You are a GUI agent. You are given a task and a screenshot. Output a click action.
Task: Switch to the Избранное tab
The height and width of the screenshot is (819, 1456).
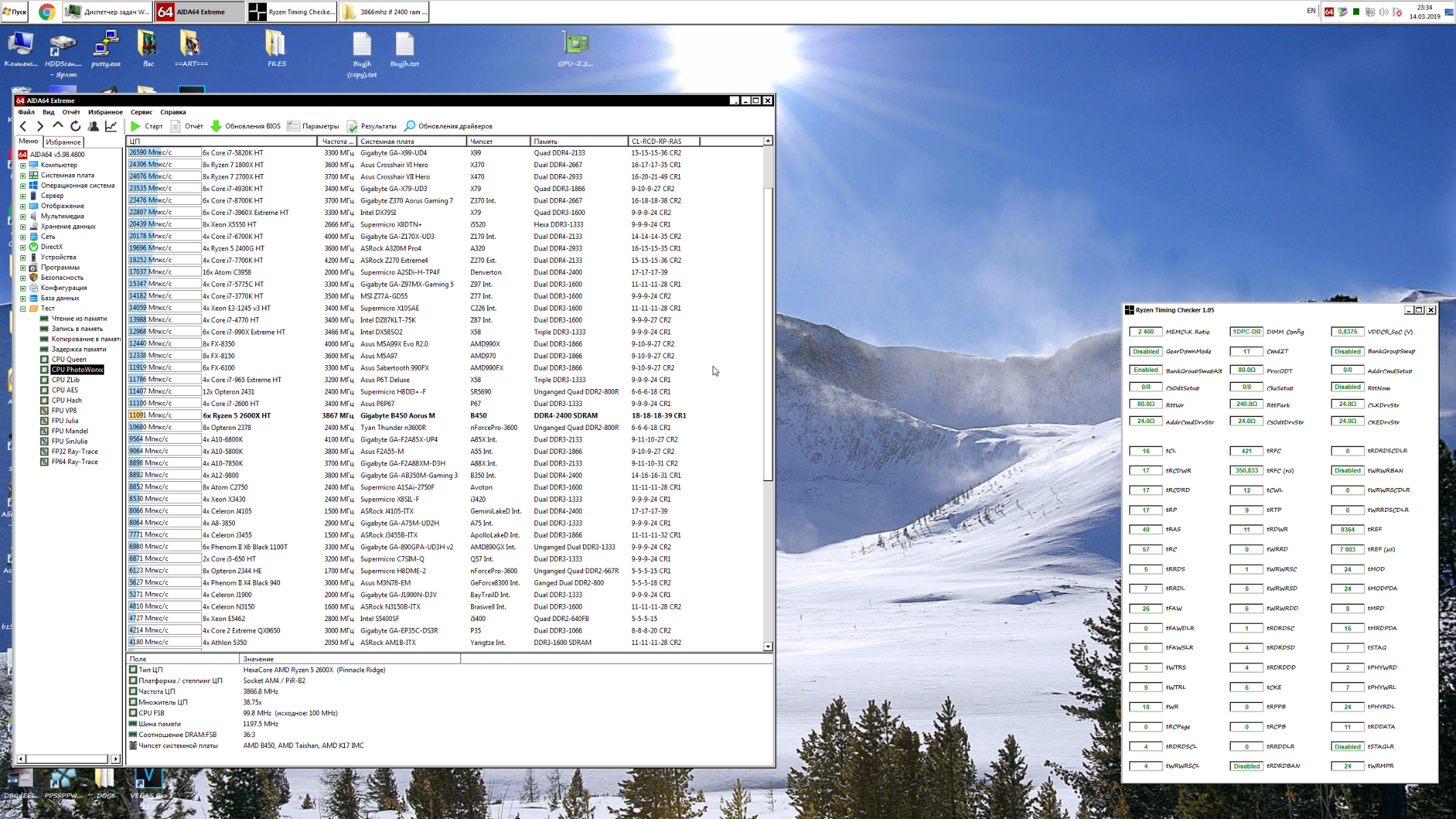pos(63,142)
